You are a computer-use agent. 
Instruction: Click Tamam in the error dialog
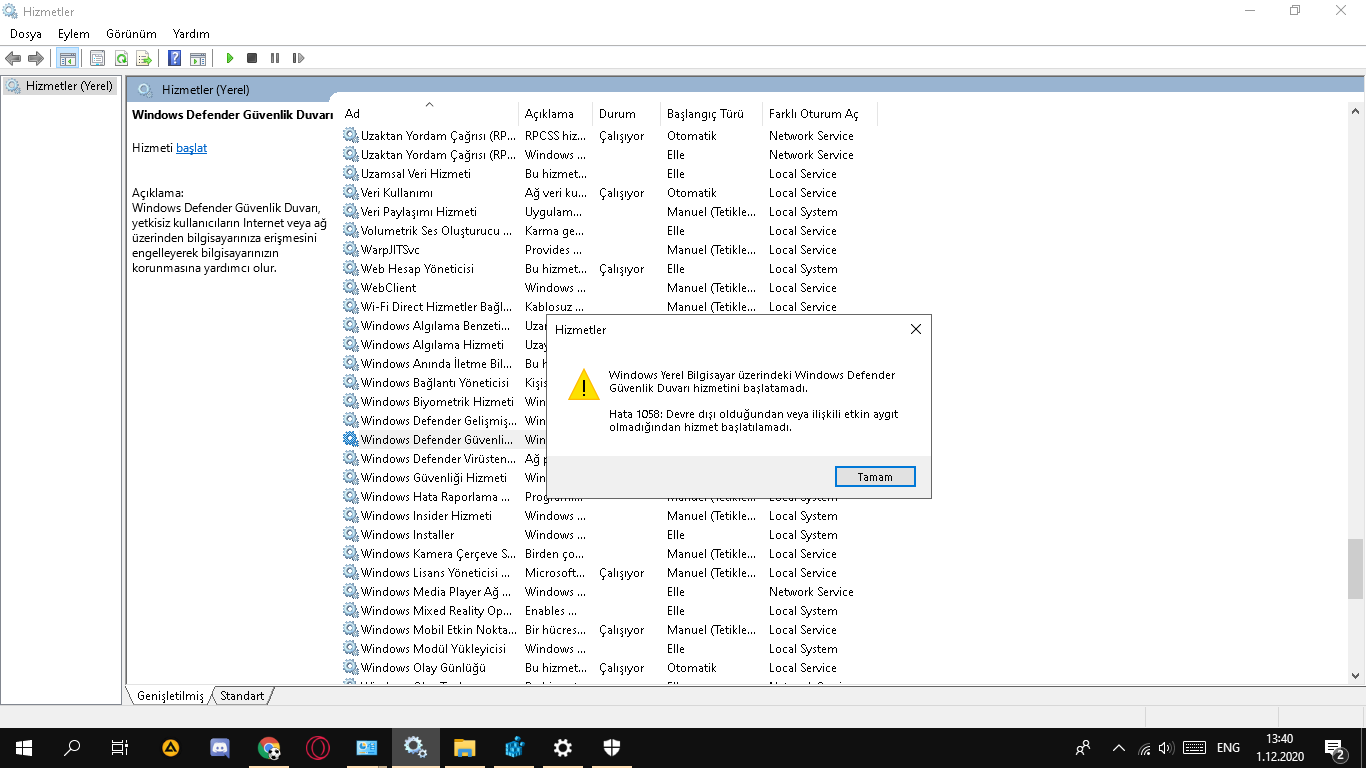click(x=875, y=477)
